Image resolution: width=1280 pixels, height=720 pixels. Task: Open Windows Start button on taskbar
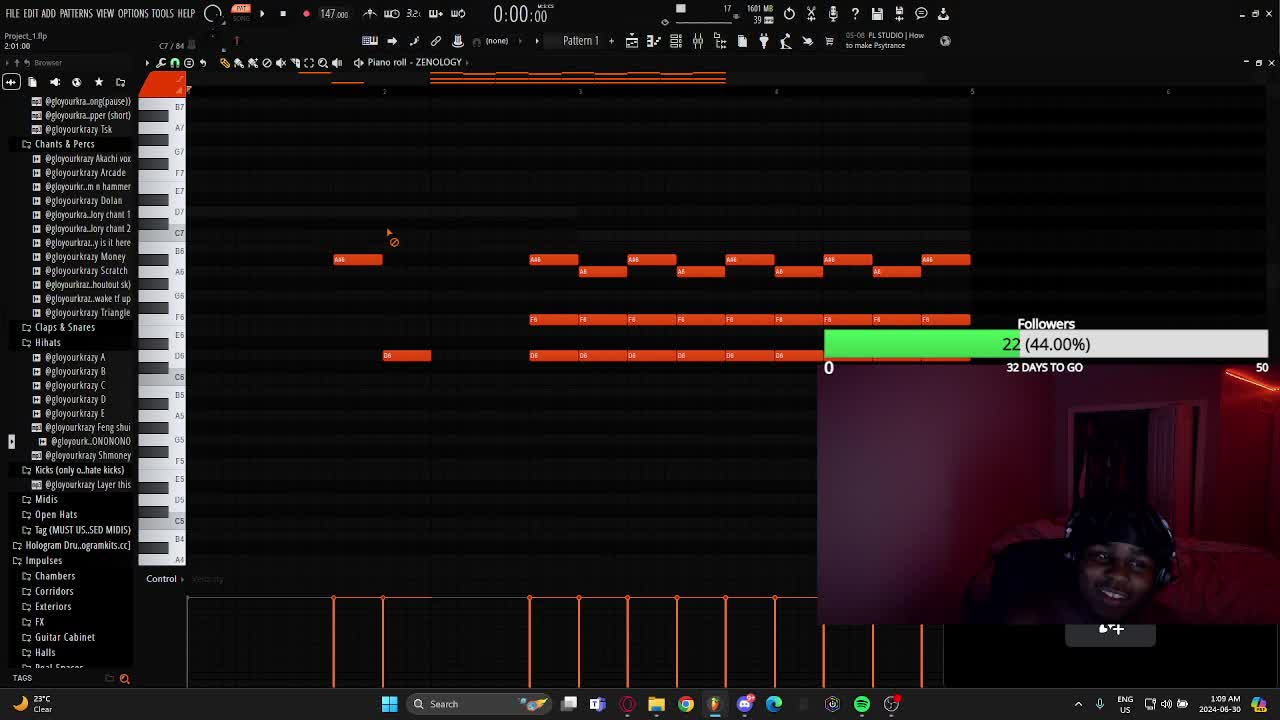(x=389, y=704)
